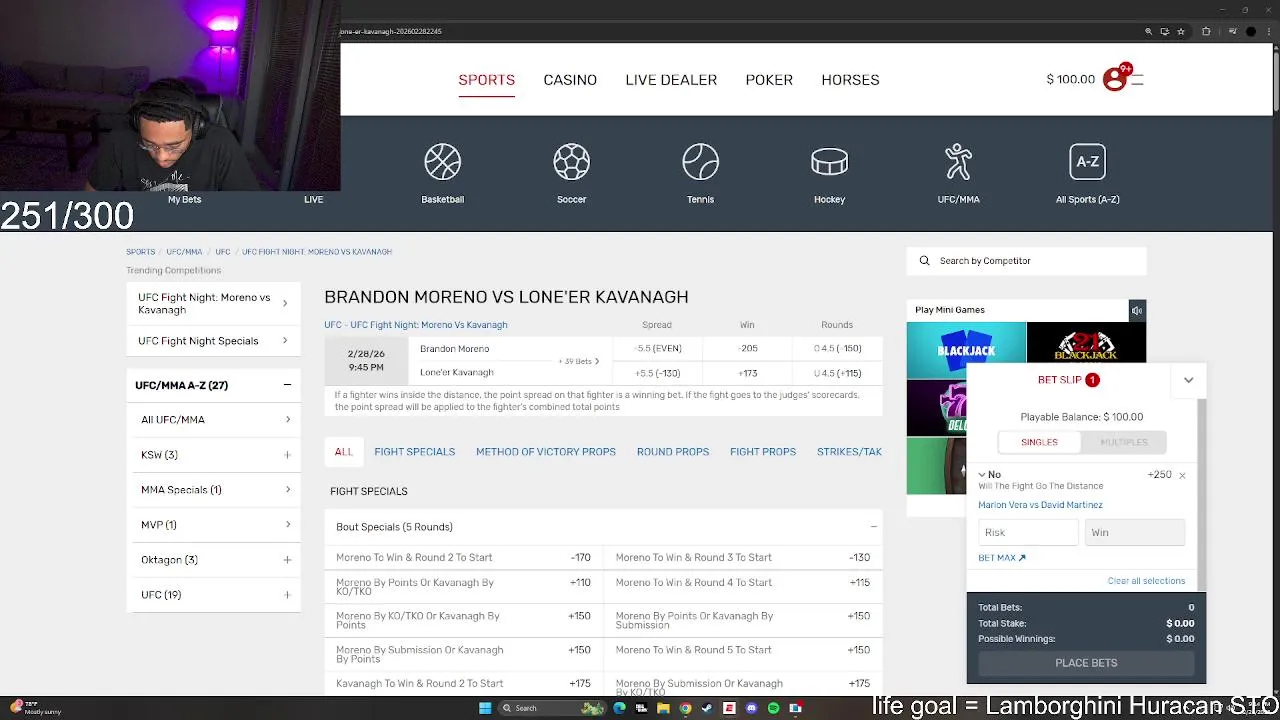The image size is (1280, 720).
Task: Click the UFC/MMA breadcrumb link
Action: coord(184,252)
